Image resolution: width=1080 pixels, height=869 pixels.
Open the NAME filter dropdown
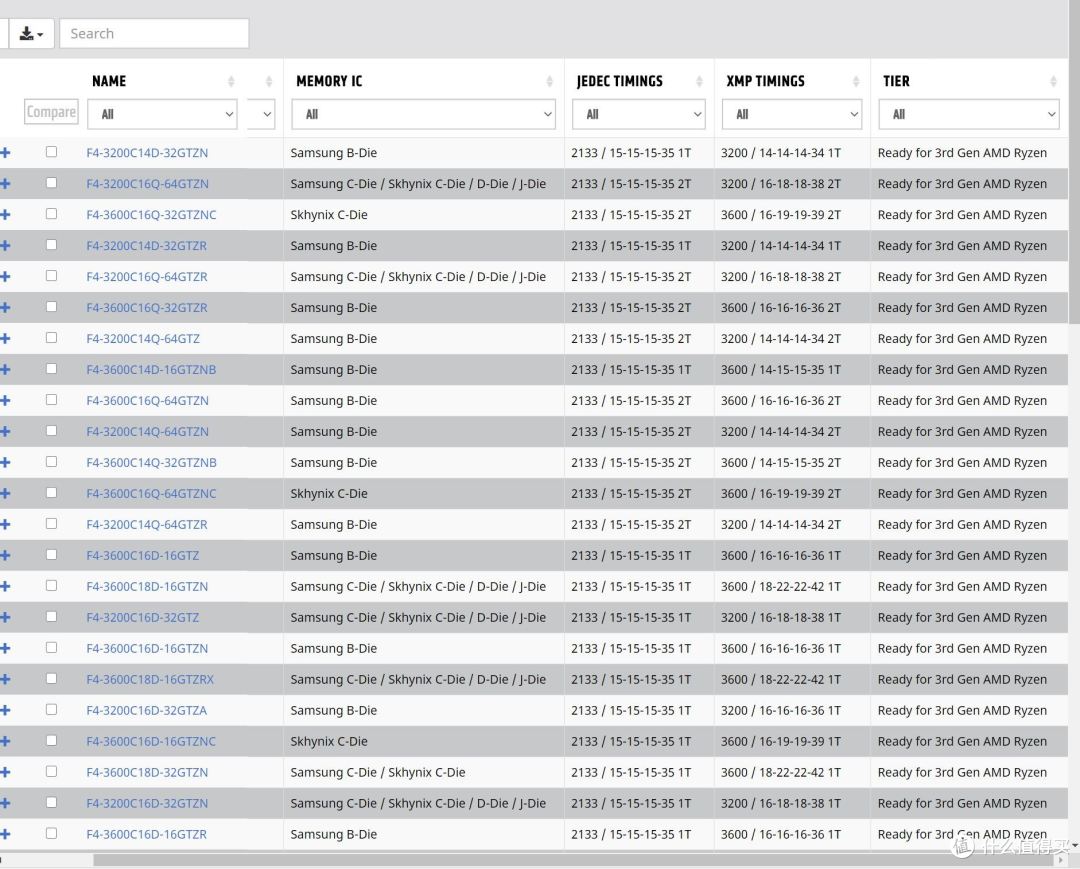[x=163, y=114]
